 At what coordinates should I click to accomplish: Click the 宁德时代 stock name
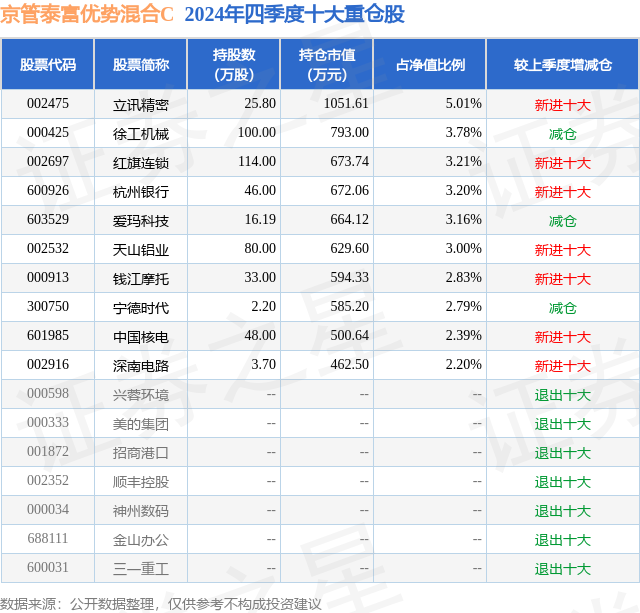(141, 308)
